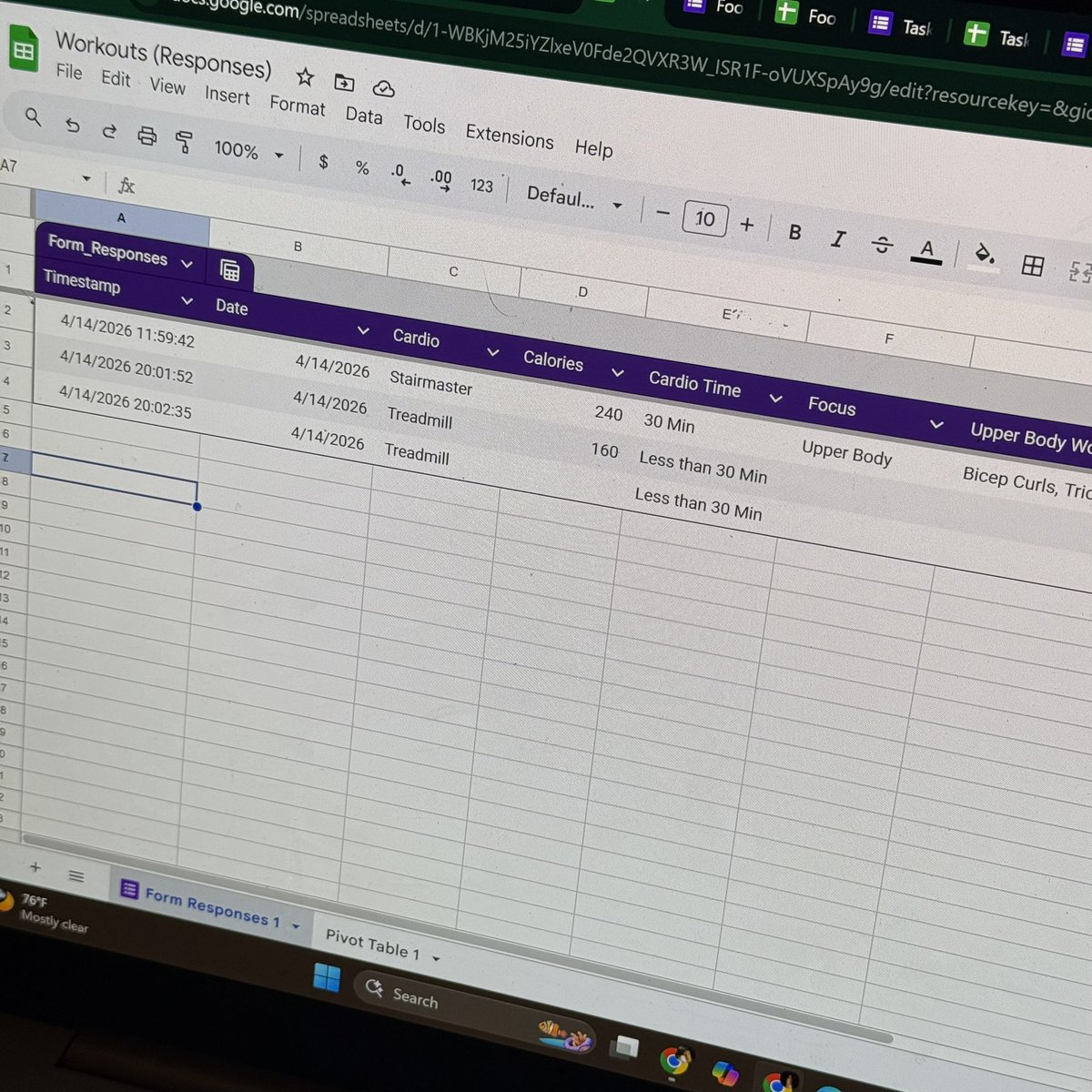Select column A header
Image resolution: width=1092 pixels, height=1092 pixels.
tap(121, 217)
